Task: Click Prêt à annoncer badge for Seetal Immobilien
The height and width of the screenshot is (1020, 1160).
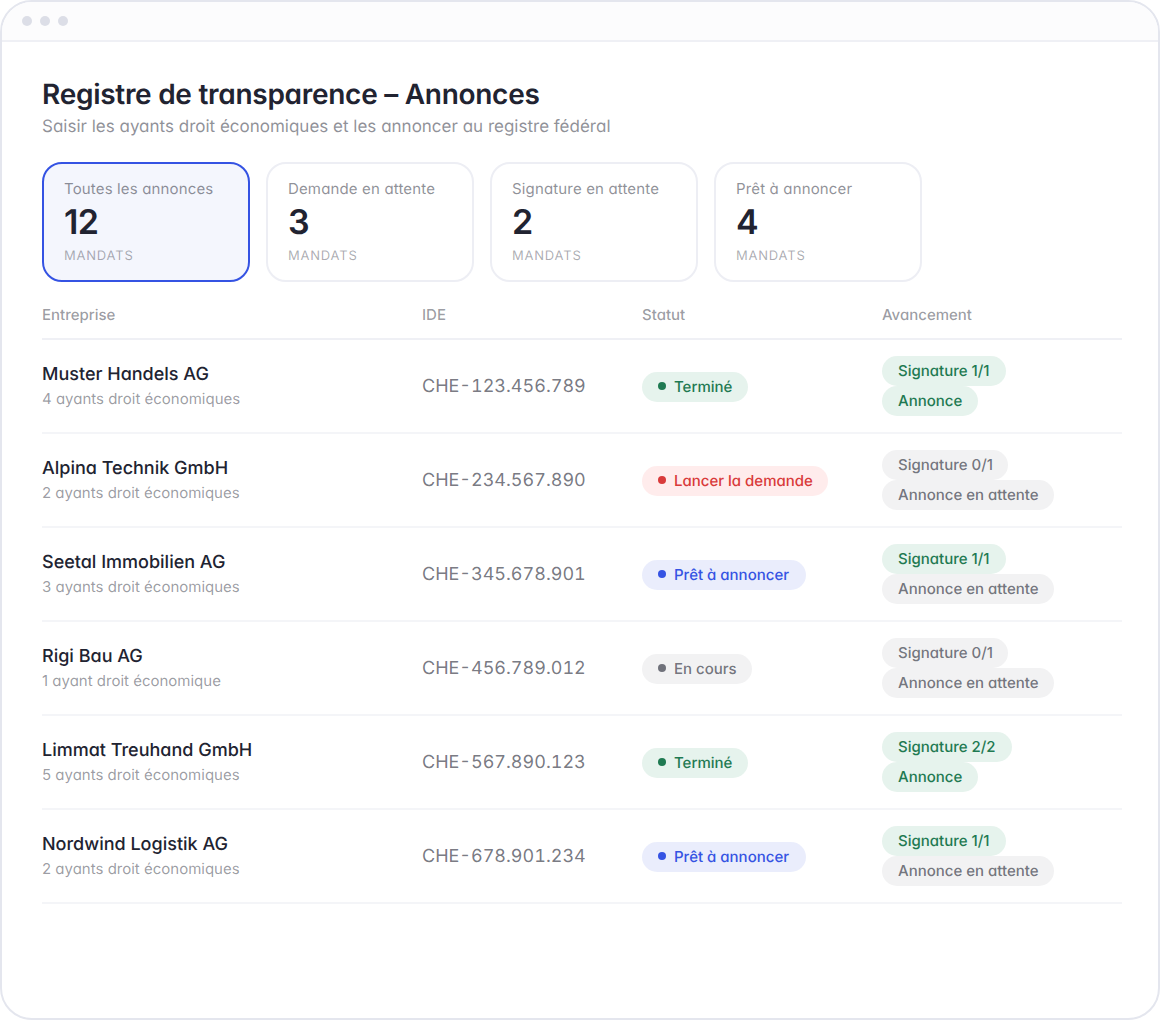Action: click(x=724, y=575)
